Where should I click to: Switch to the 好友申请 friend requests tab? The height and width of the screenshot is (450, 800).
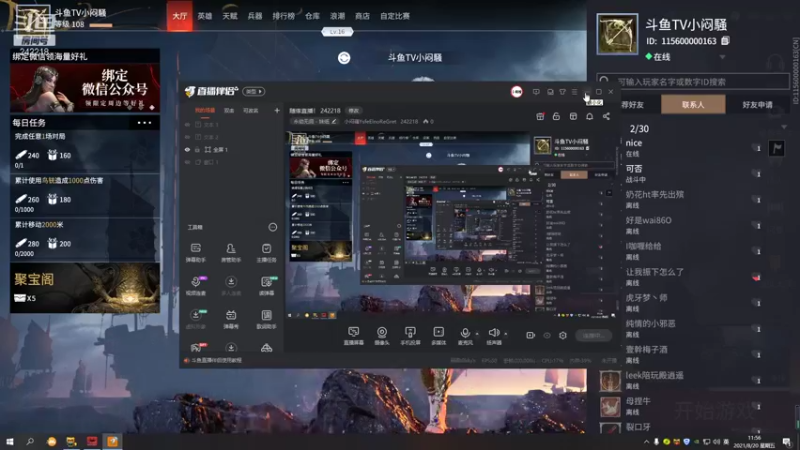point(757,105)
